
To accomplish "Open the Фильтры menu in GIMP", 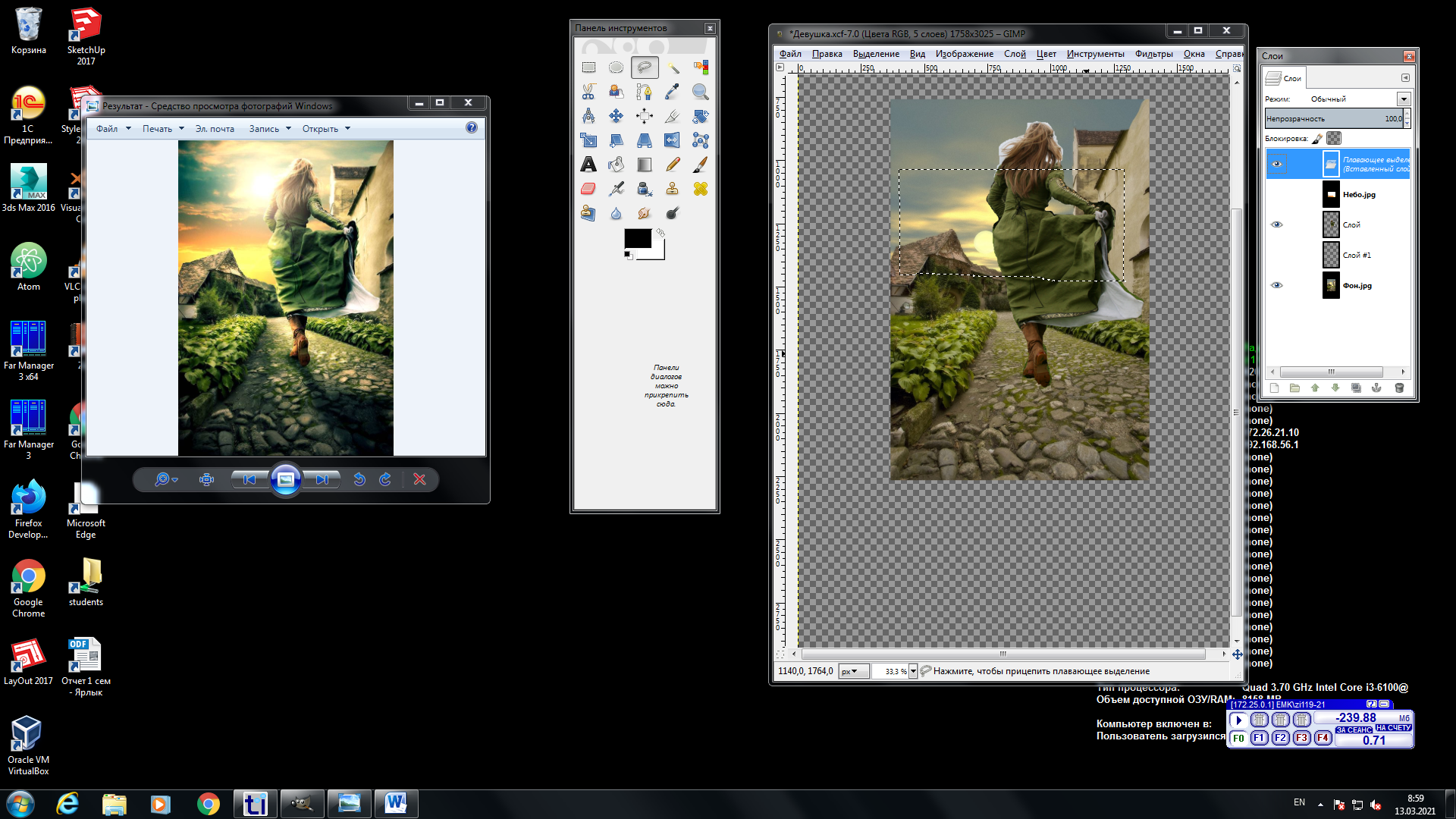I will [1153, 54].
